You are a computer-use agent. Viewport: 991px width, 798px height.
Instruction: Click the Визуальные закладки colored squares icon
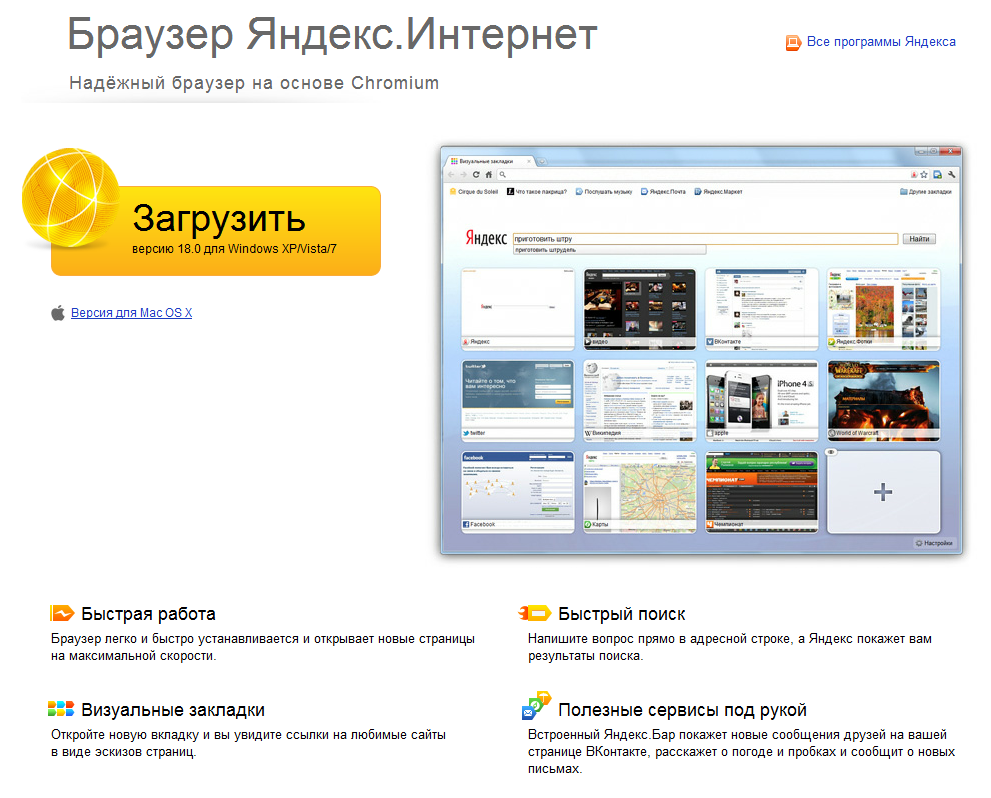(61, 708)
